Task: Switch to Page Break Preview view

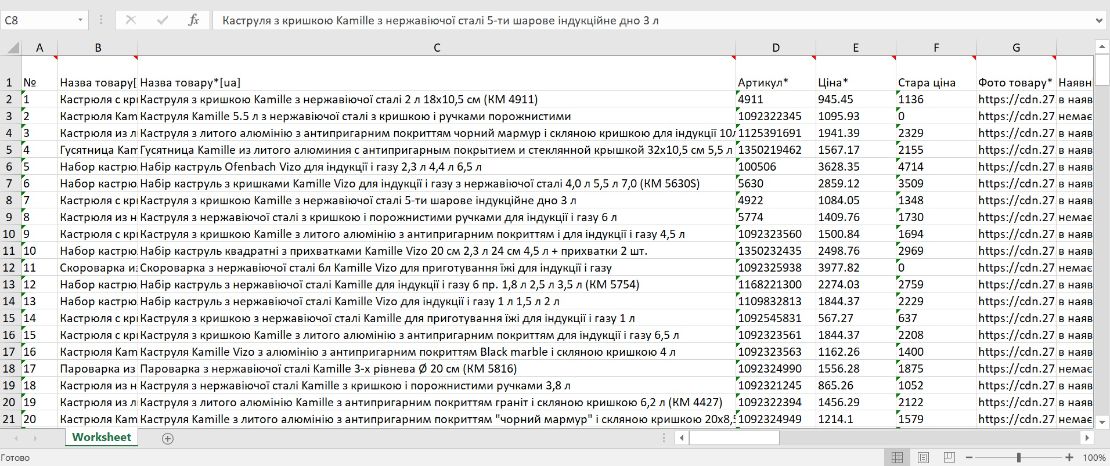Action: 951,458
